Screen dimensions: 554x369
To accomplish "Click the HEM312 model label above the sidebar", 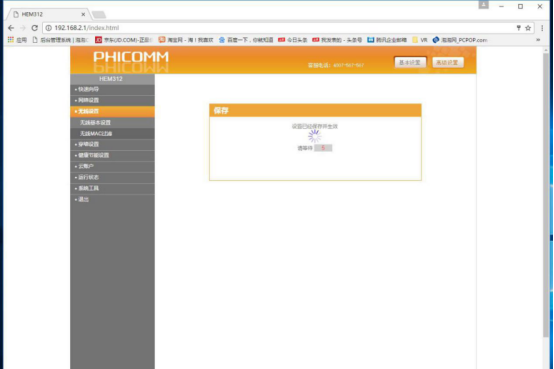I will click(x=111, y=79).
